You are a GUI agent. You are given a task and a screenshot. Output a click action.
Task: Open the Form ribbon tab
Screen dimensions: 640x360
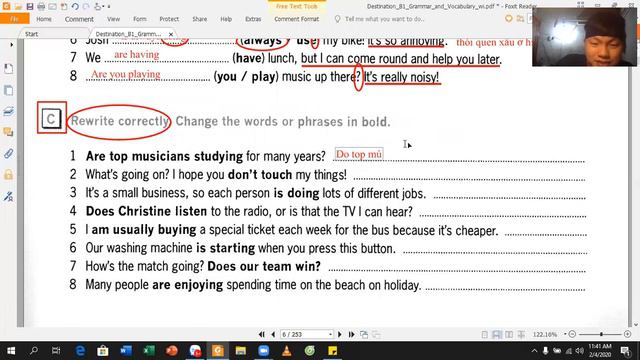[x=140, y=19]
